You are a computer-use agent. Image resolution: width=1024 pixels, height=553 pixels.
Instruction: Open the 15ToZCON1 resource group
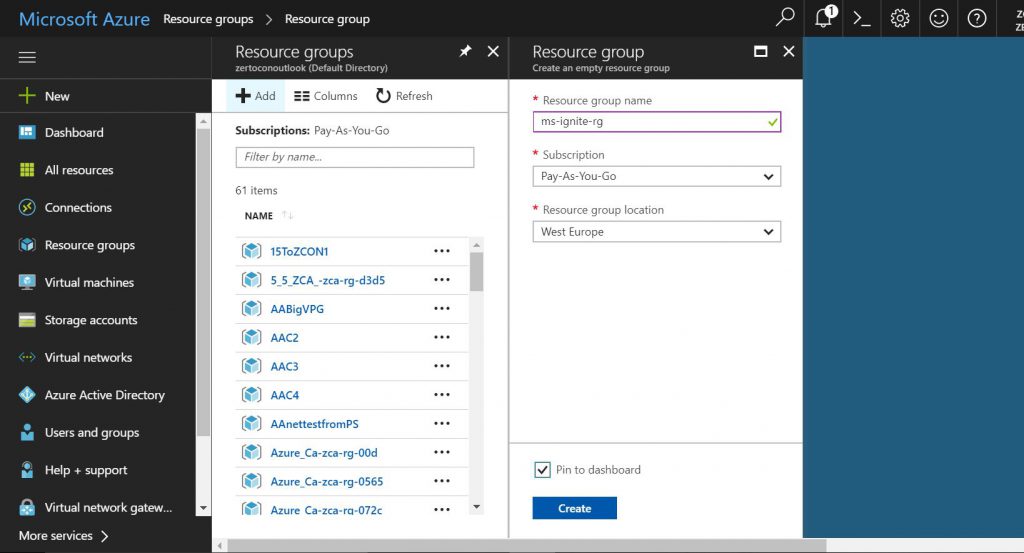[299, 251]
